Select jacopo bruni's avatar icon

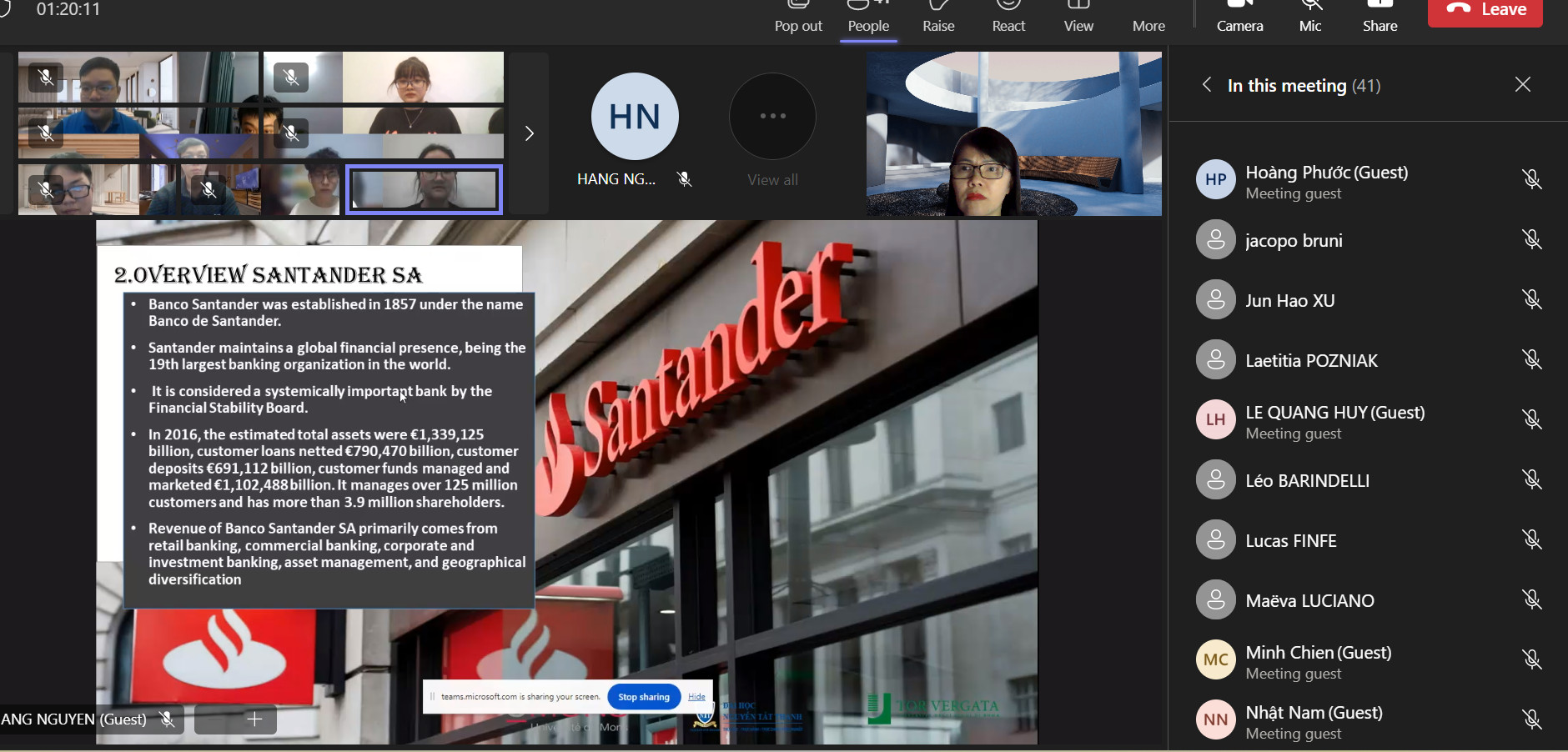[1216, 240]
